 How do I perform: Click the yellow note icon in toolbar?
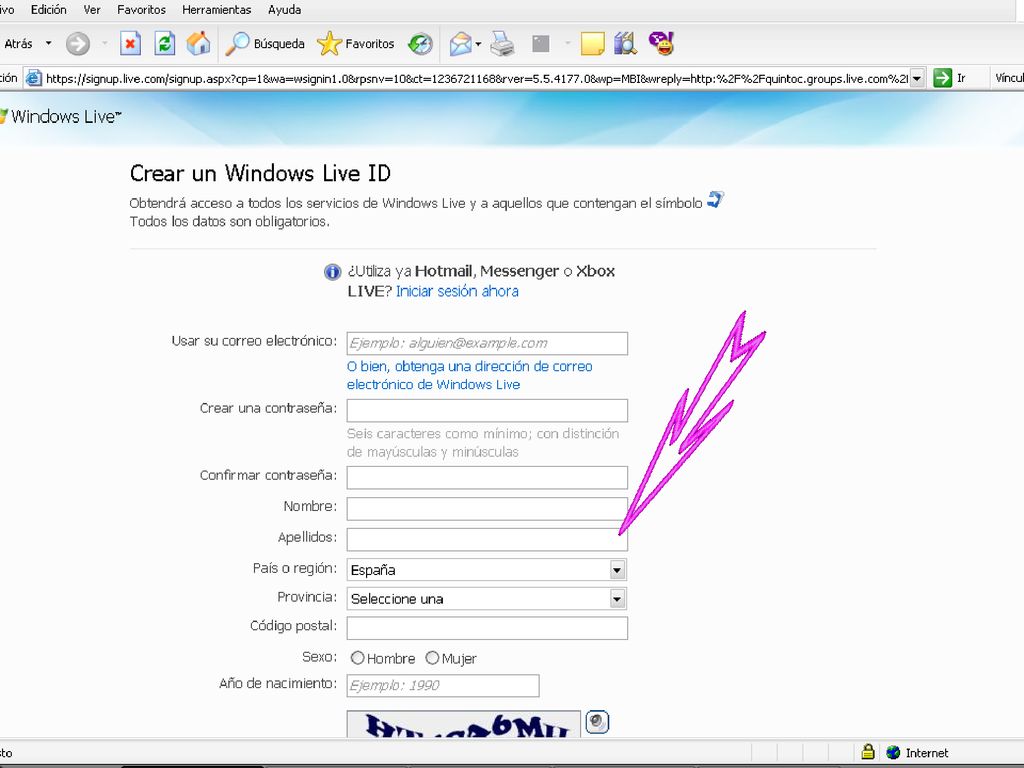point(592,44)
